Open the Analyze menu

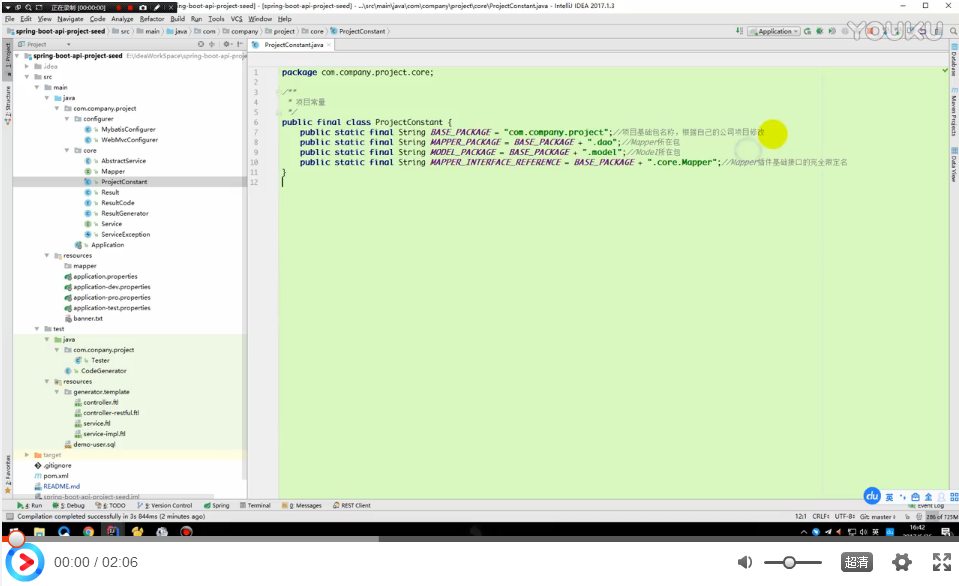tap(122, 18)
